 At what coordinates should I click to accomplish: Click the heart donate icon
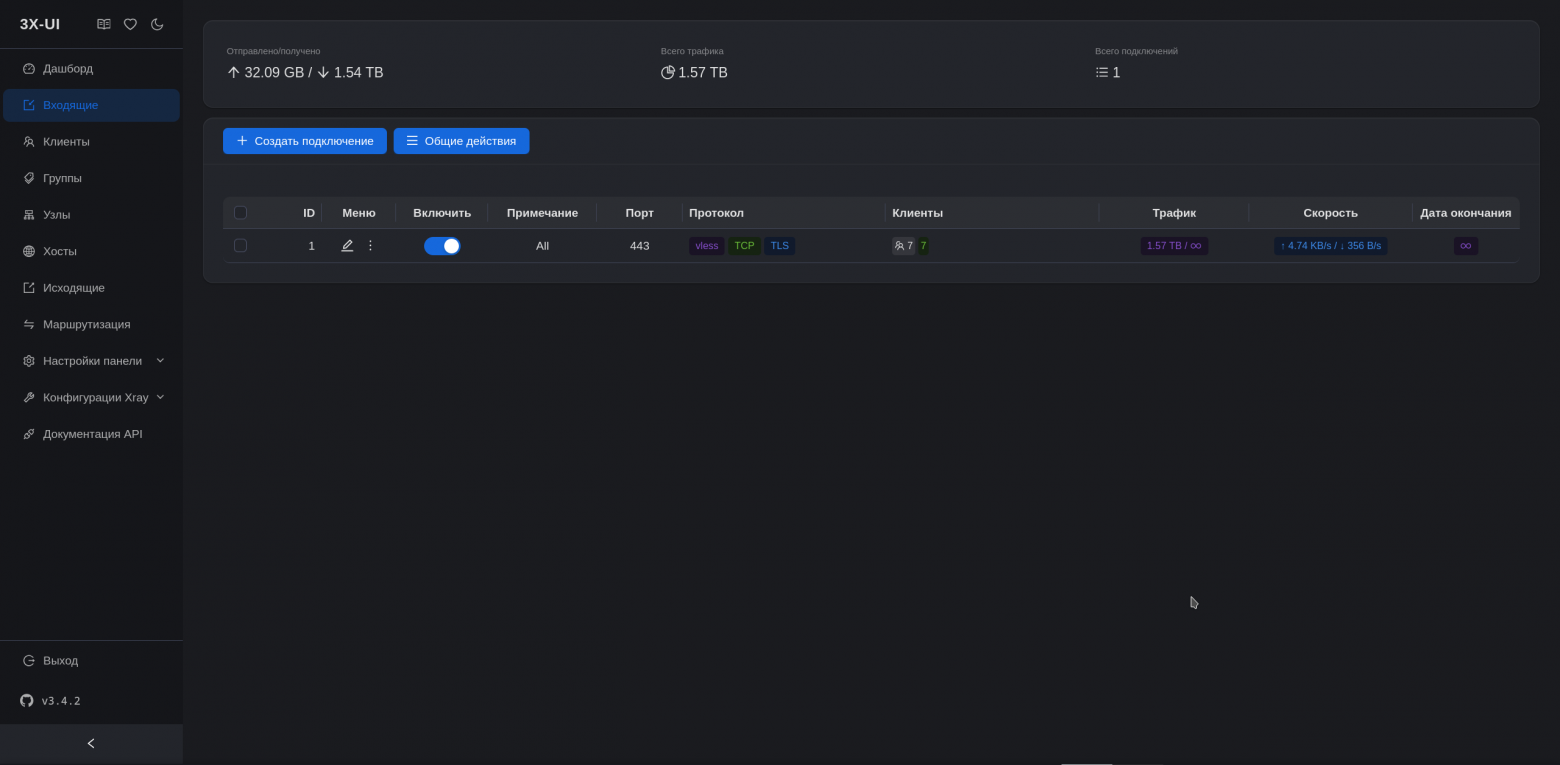click(x=130, y=24)
